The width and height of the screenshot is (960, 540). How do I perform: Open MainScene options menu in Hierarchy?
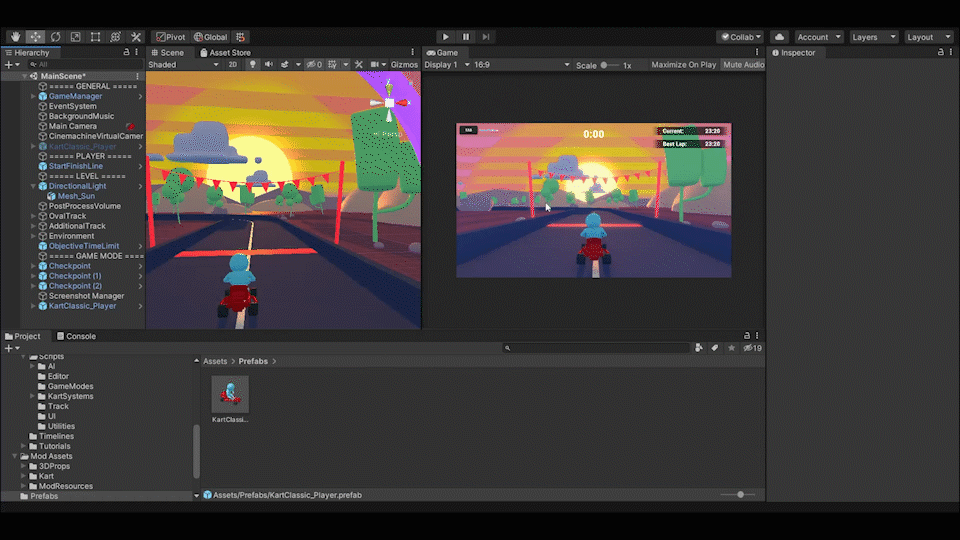tap(137, 76)
